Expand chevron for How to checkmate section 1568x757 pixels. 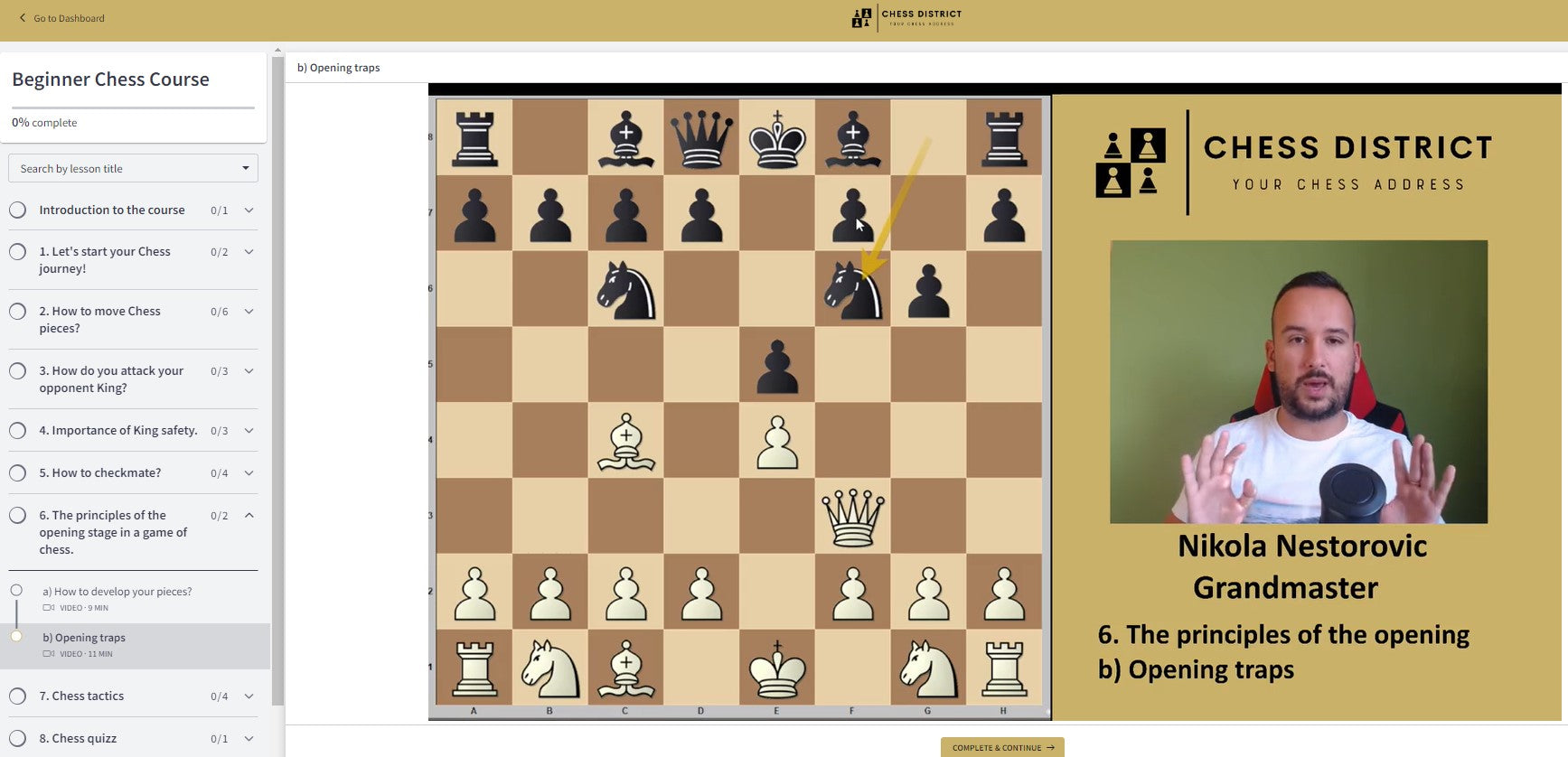249,472
